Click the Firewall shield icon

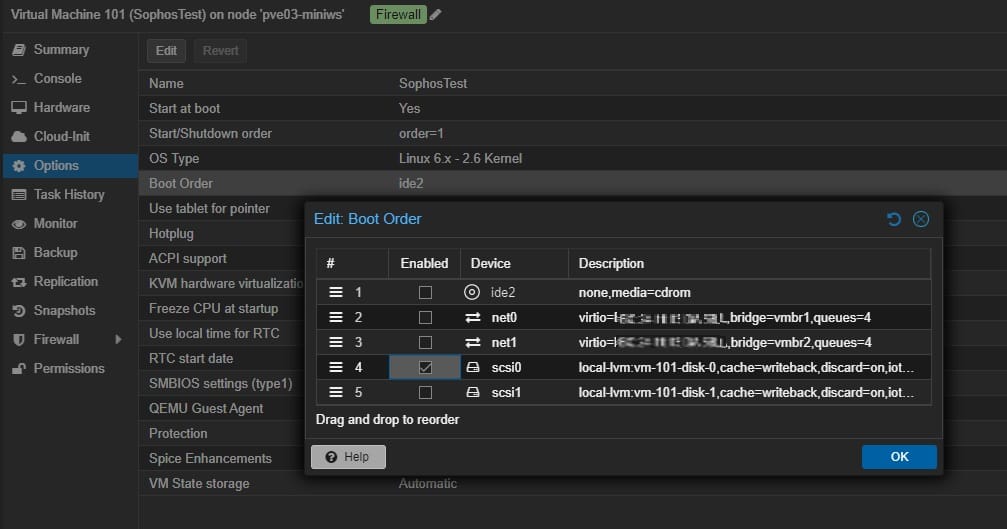[19, 340]
